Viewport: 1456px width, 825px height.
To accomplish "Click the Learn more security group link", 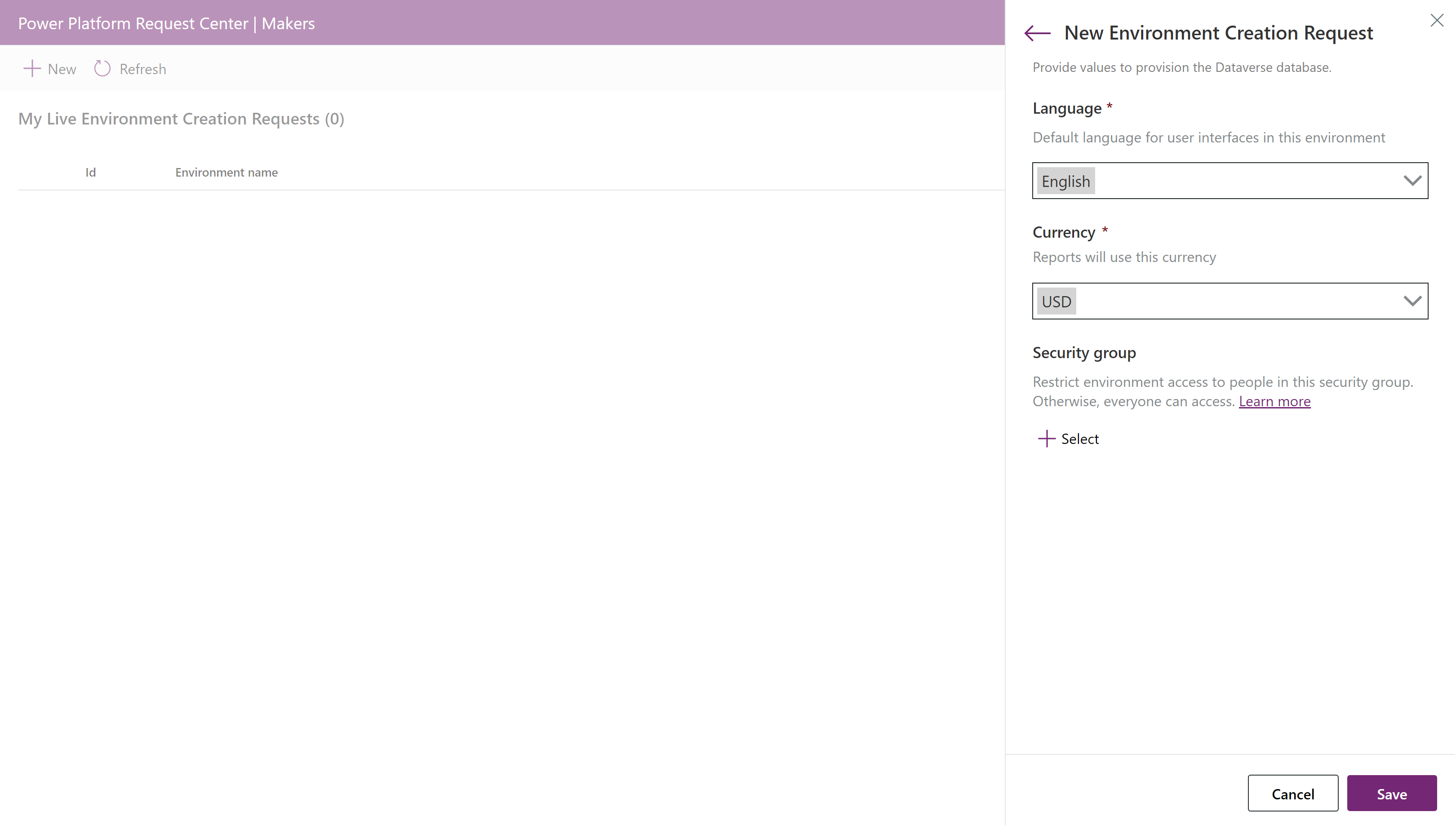I will pos(1275,401).
